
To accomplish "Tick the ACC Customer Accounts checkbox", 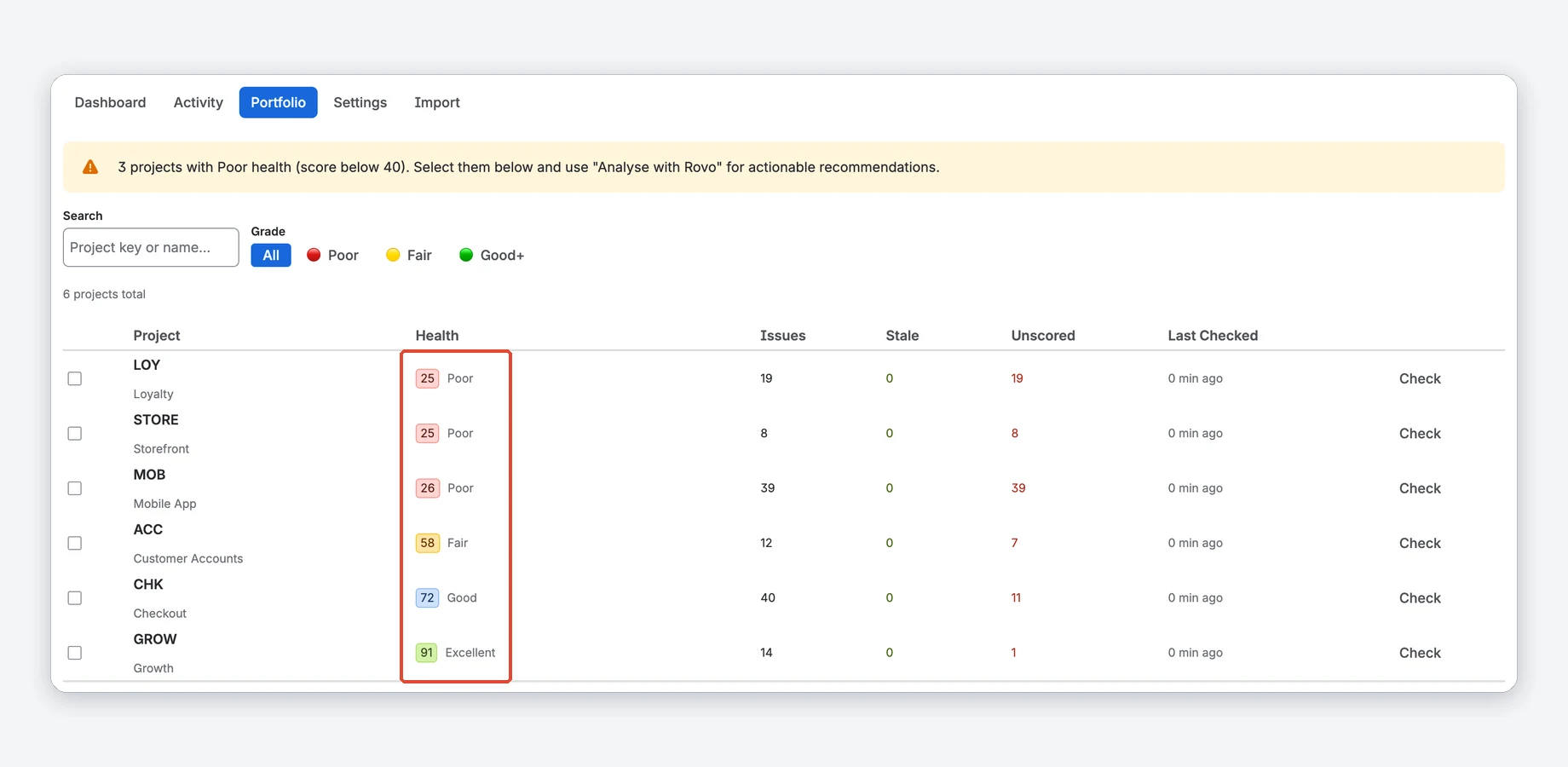I will coord(75,543).
